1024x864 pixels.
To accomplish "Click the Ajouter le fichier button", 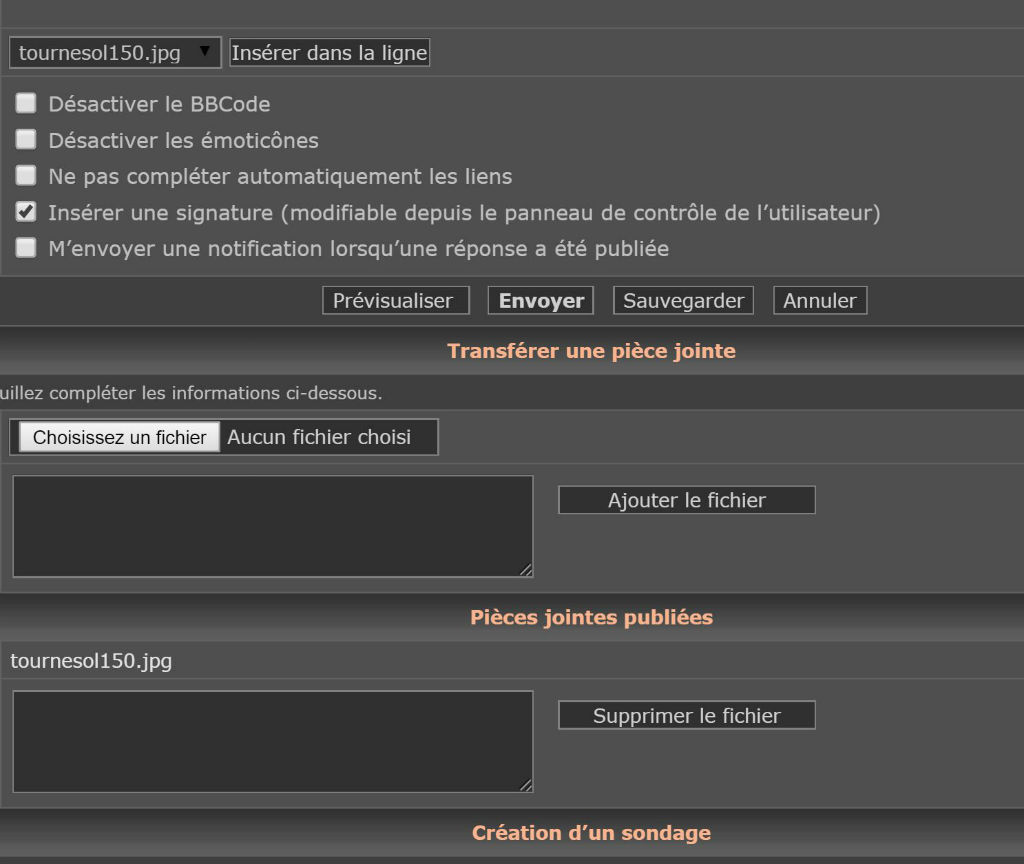I will [x=686, y=500].
